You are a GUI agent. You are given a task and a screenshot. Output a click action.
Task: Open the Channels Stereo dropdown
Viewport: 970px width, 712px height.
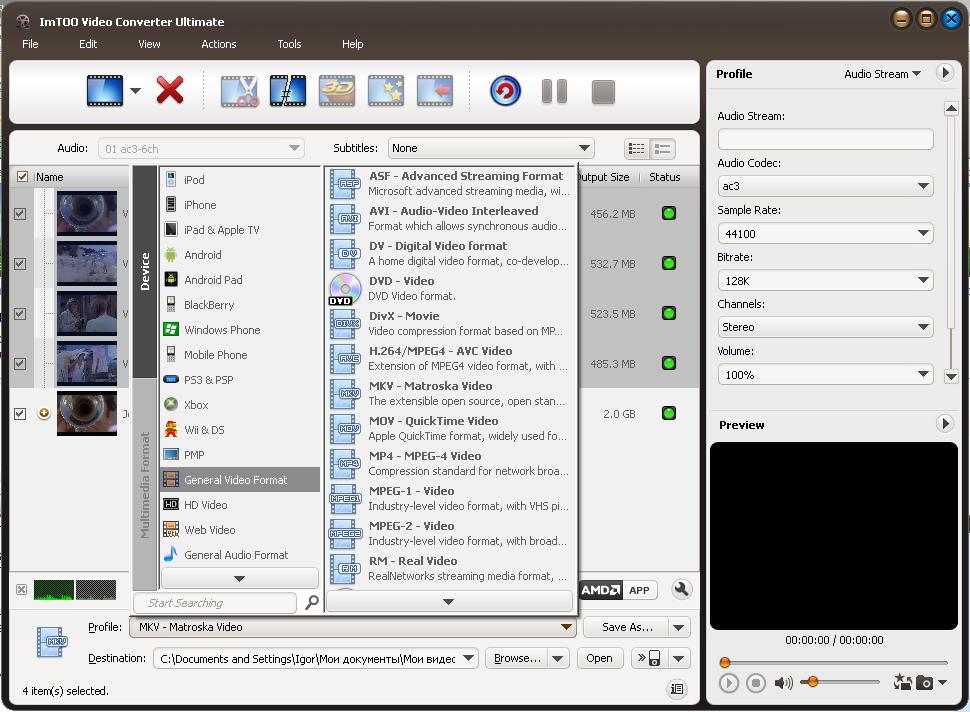coord(825,327)
